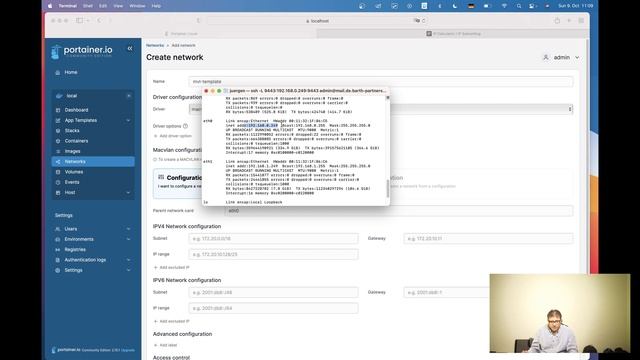Image resolution: width=640 pixels, height=360 pixels.
Task: Open the Shell menu
Action: point(88,6)
